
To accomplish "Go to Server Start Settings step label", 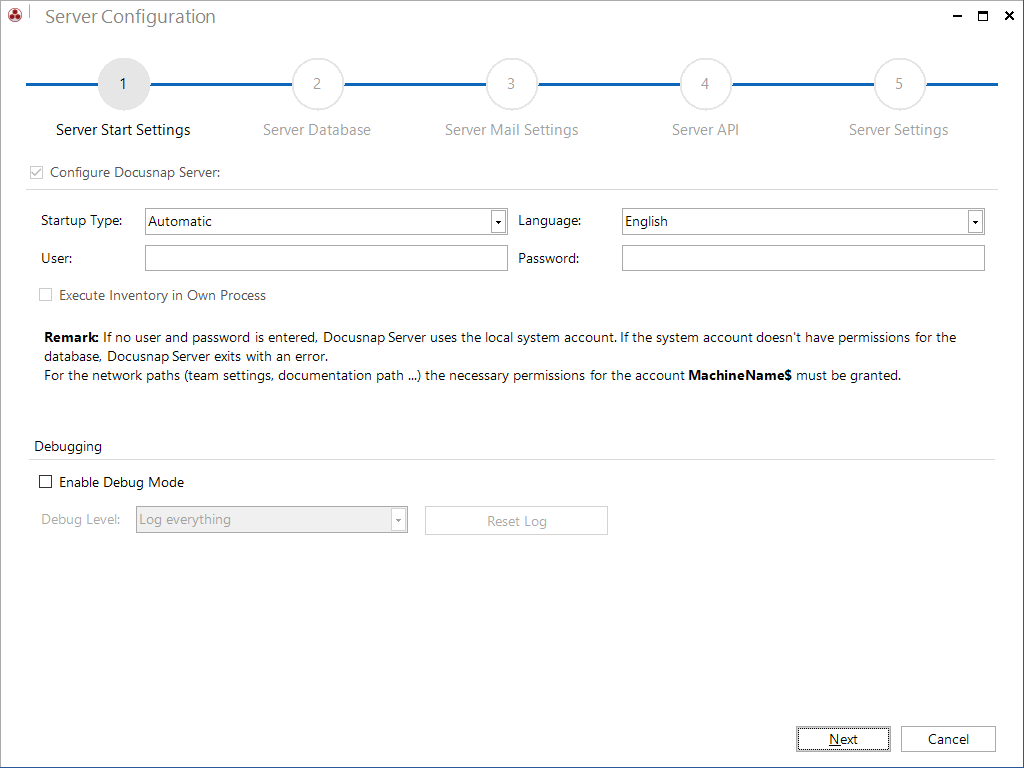I will (123, 130).
